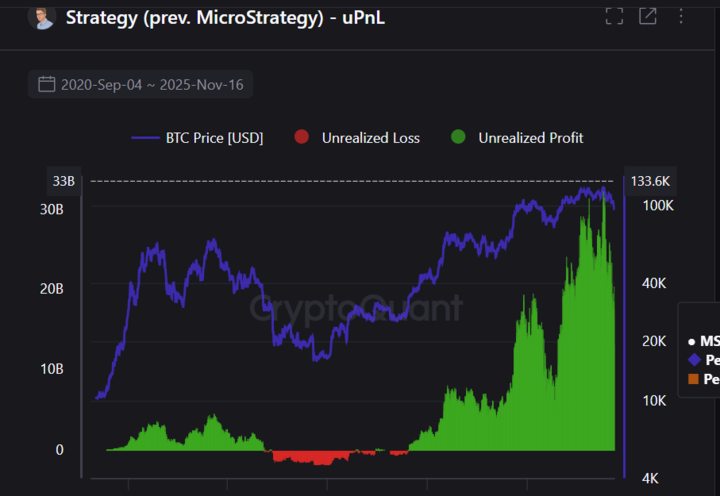Open chart in new window icon

[x=648, y=16]
